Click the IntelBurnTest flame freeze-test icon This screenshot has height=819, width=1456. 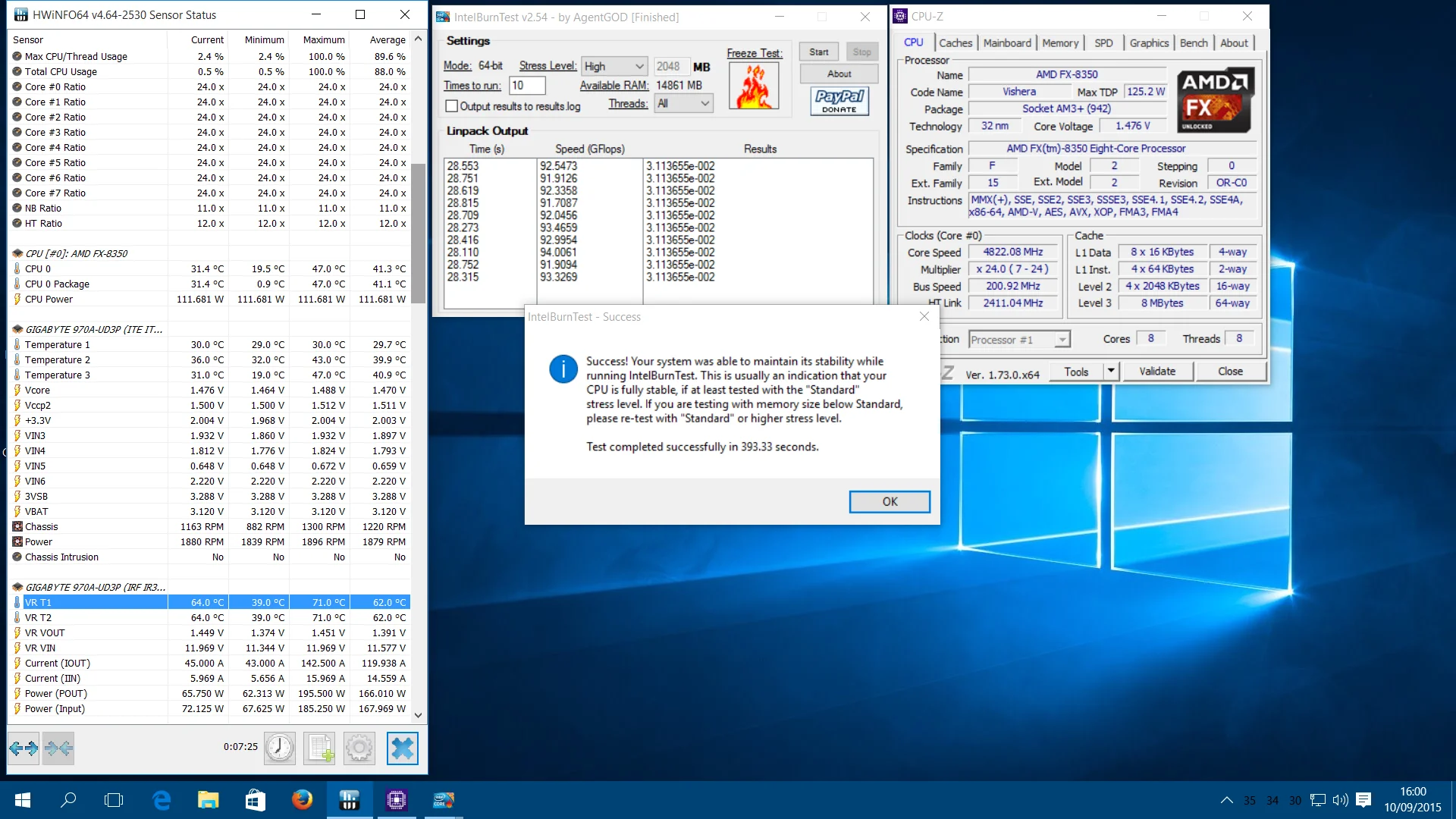pyautogui.click(x=753, y=86)
